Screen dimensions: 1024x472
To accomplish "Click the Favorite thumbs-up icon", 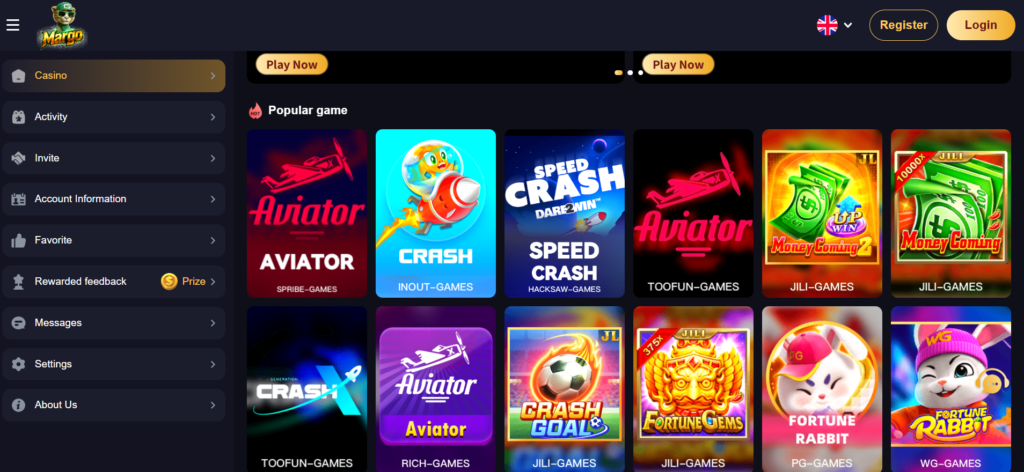I will [18, 240].
